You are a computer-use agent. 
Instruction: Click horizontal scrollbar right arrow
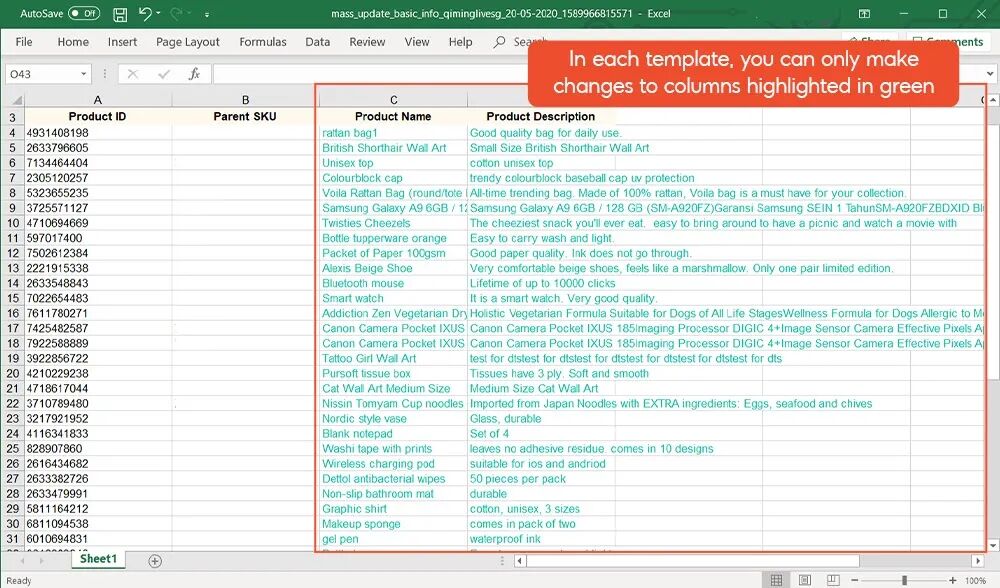[978, 561]
